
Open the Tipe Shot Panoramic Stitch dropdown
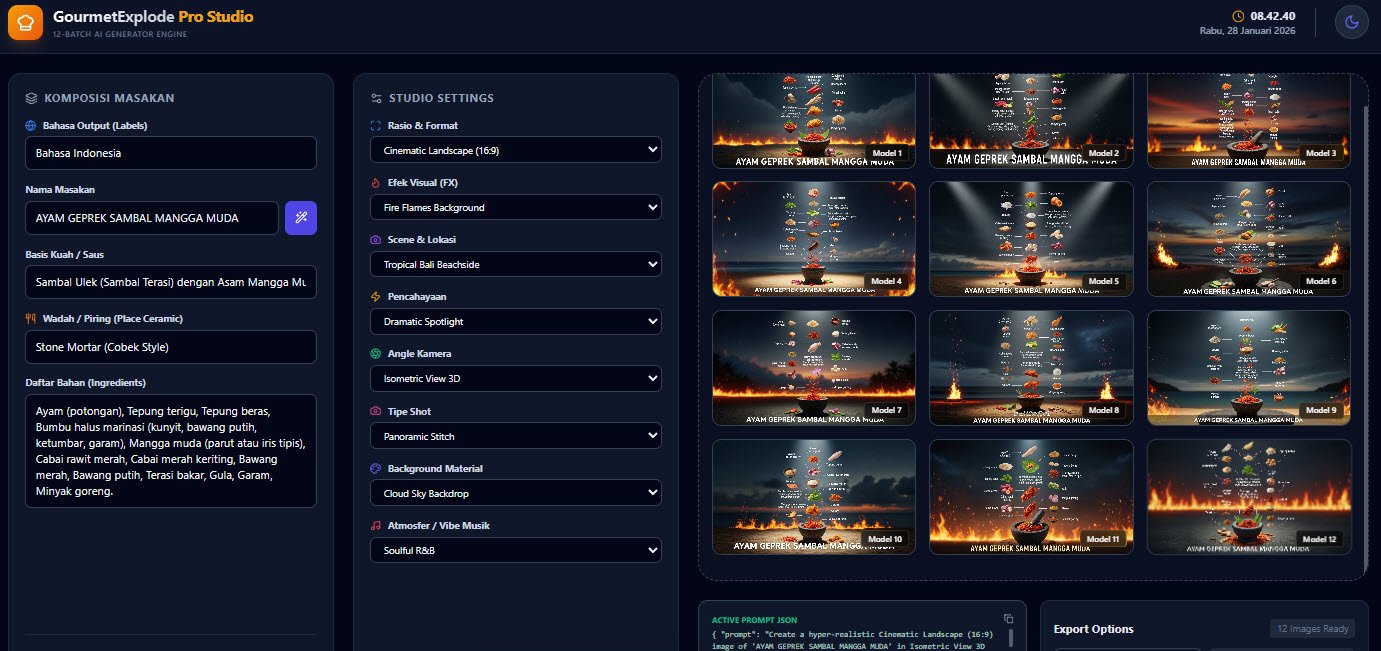516,436
